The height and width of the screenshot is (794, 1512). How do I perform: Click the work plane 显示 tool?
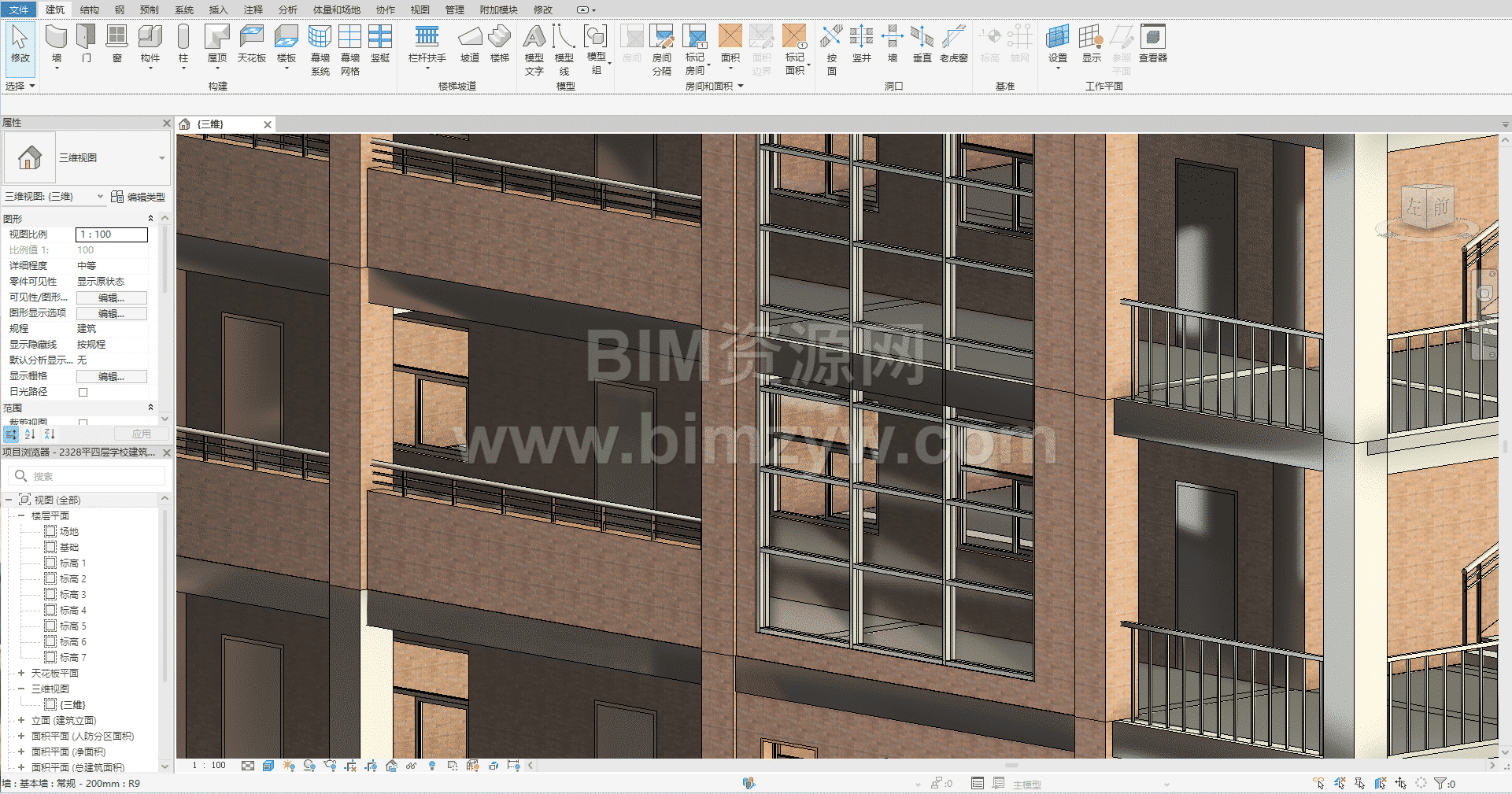[x=1092, y=43]
